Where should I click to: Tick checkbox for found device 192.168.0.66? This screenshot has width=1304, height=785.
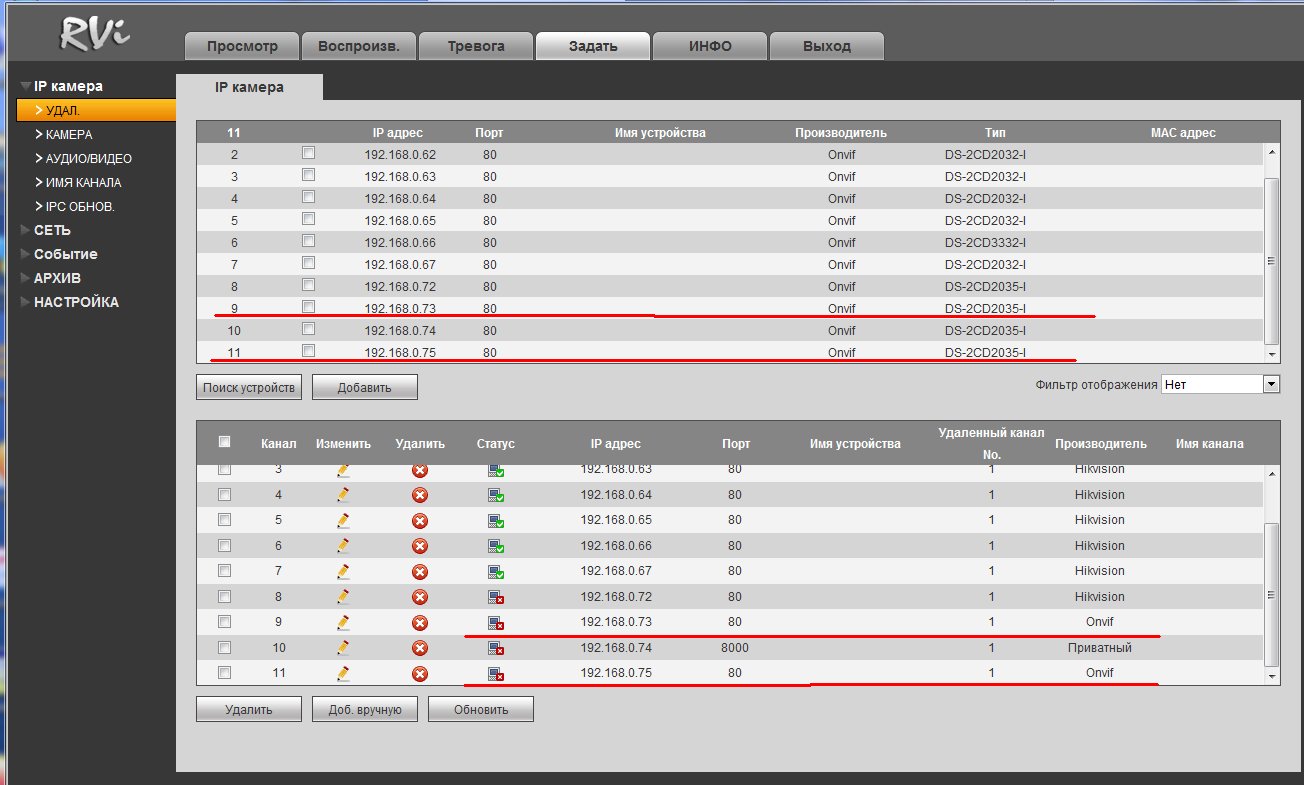point(308,241)
